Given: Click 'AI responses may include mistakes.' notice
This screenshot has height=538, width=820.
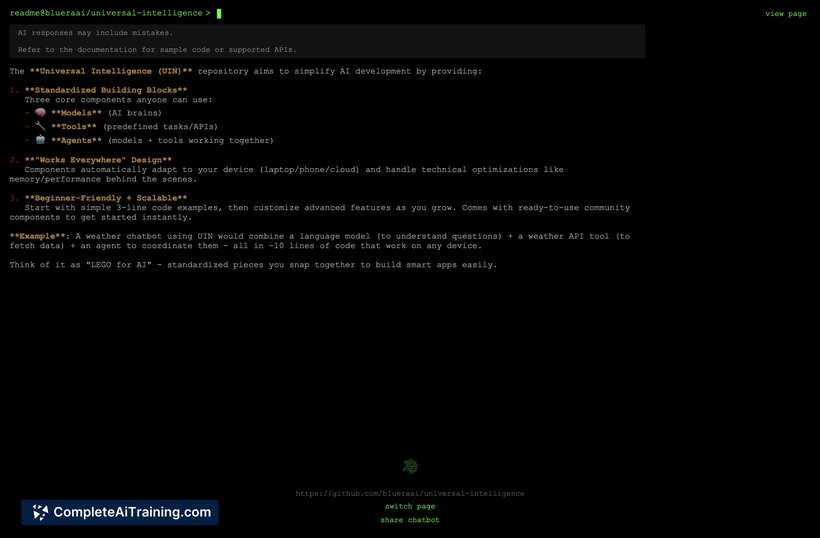Looking at the screenshot, I should pyautogui.click(x=95, y=32).
